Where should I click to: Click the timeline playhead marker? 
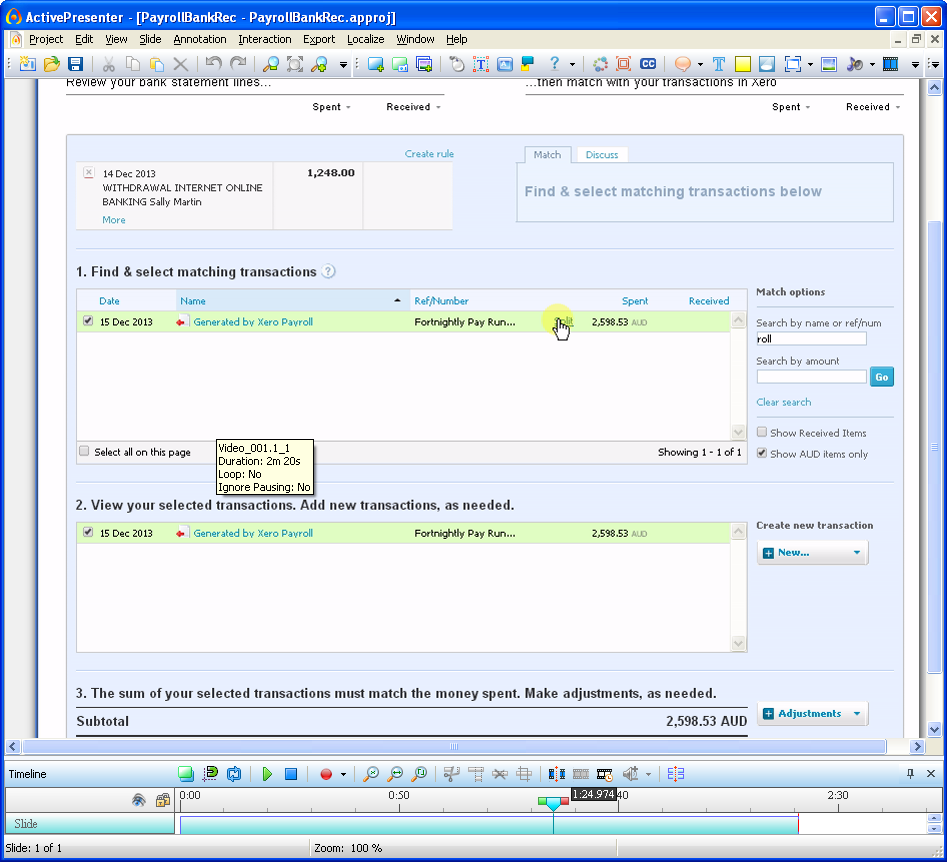point(553,802)
